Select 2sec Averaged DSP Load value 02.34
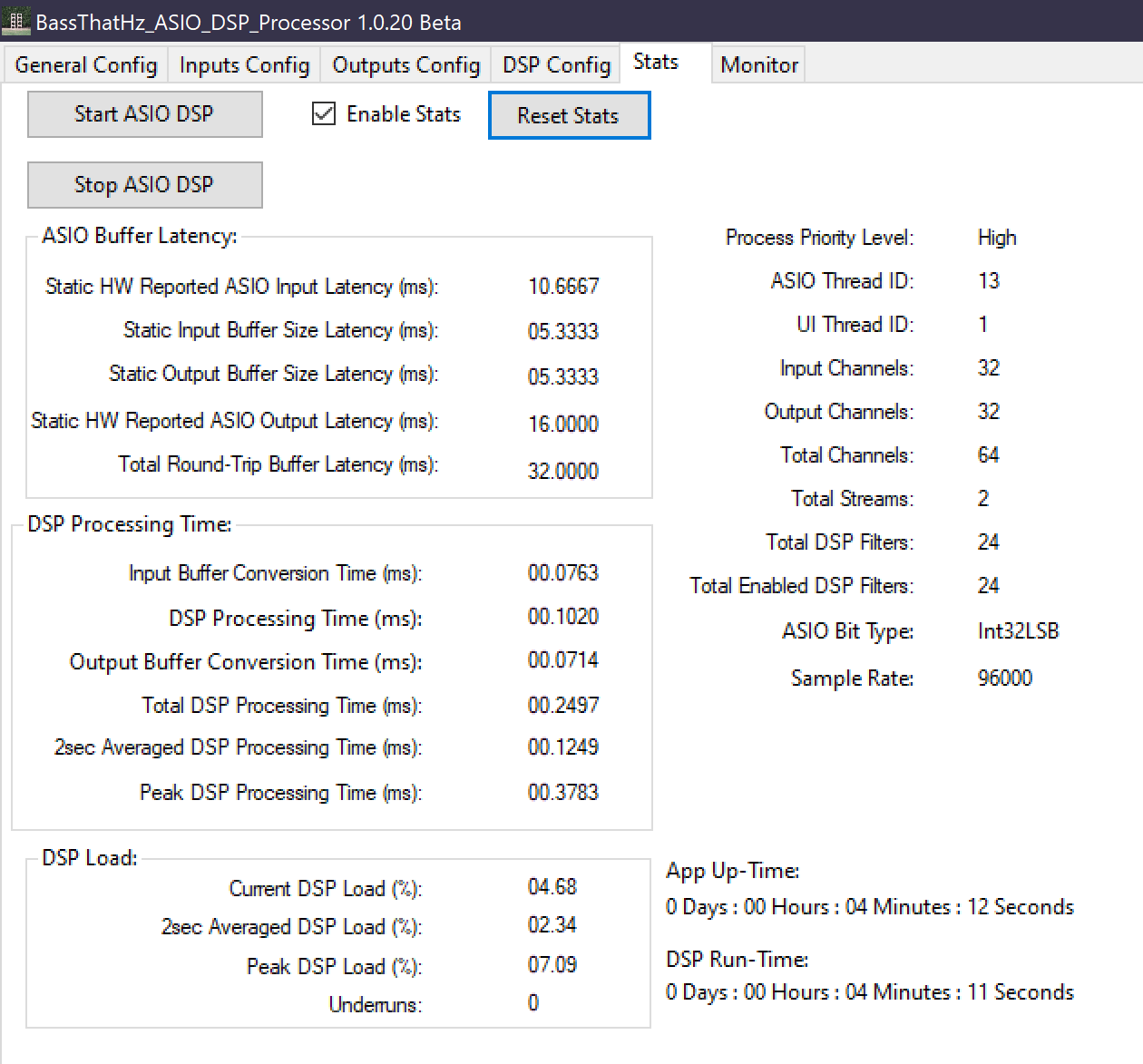The image size is (1143, 1064). [552, 925]
